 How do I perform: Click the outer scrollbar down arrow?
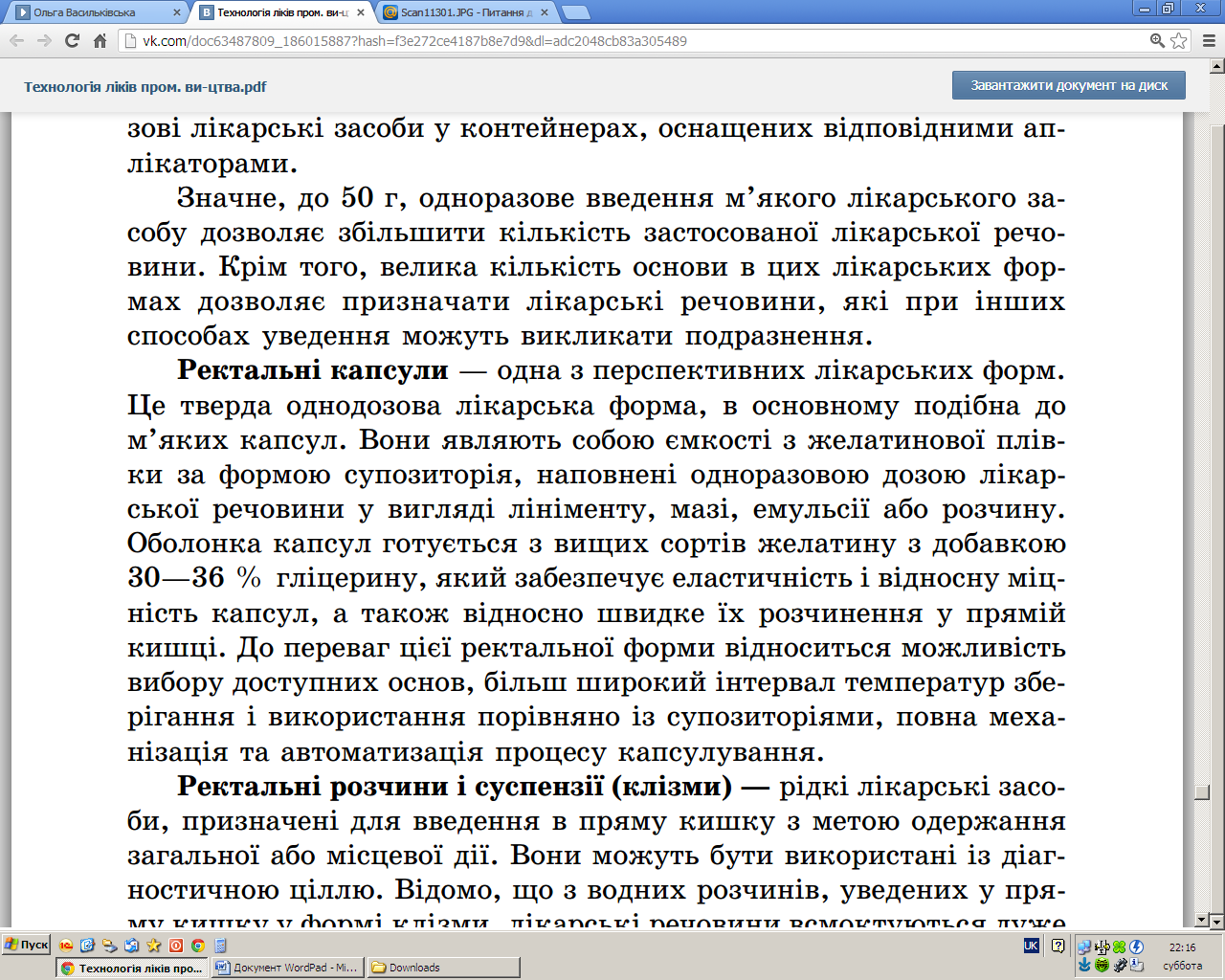tap(1217, 922)
